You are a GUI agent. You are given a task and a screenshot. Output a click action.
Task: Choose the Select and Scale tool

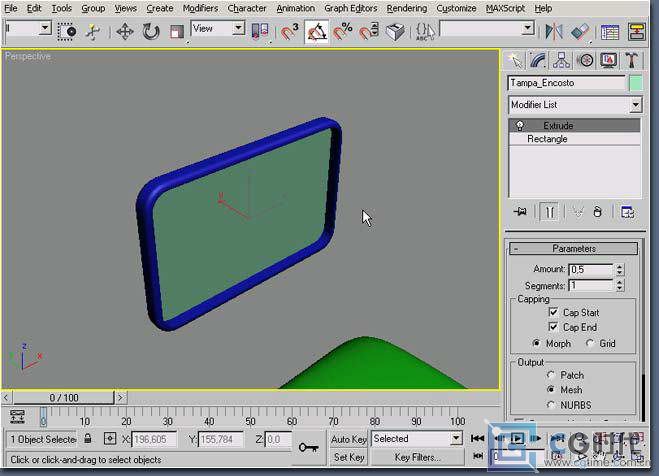[177, 32]
